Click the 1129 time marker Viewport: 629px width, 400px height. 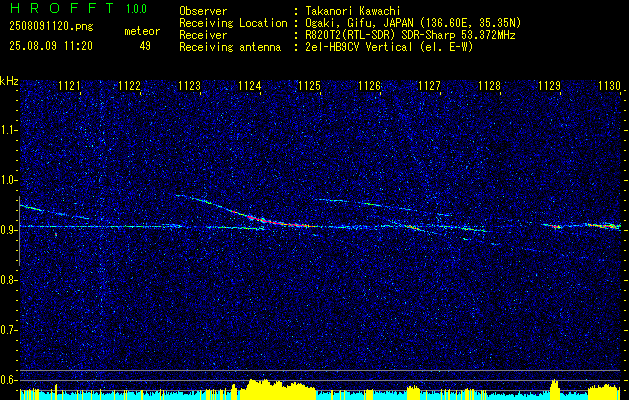pyautogui.click(x=550, y=86)
